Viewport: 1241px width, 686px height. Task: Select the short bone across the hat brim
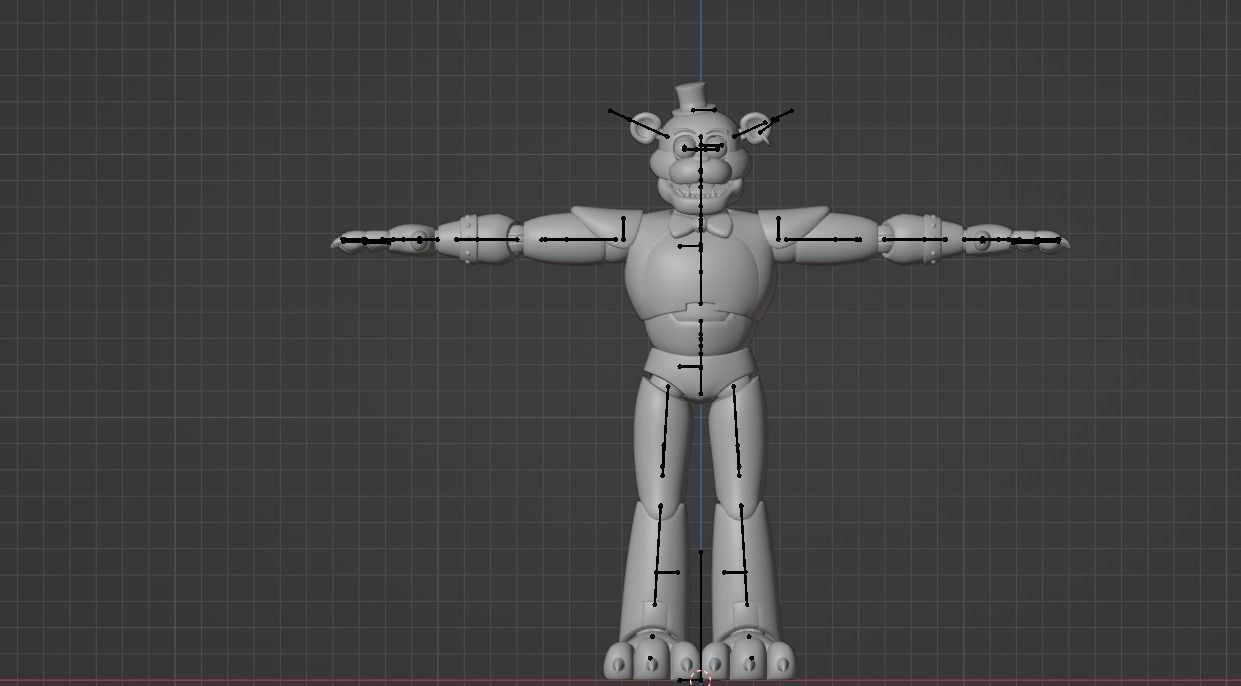pos(703,110)
